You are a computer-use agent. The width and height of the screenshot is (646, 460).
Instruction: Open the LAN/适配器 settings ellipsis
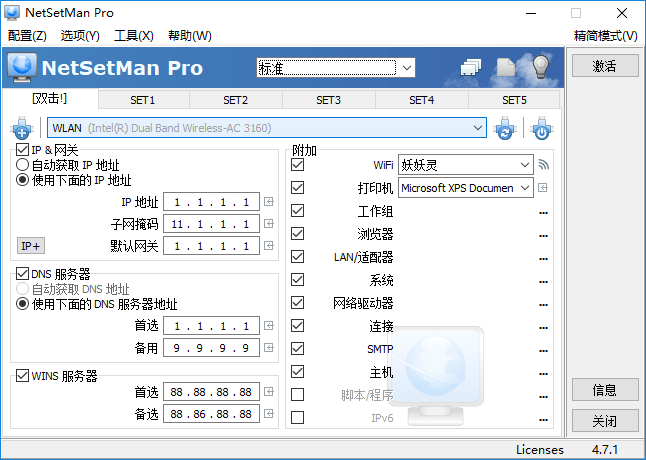click(x=543, y=259)
